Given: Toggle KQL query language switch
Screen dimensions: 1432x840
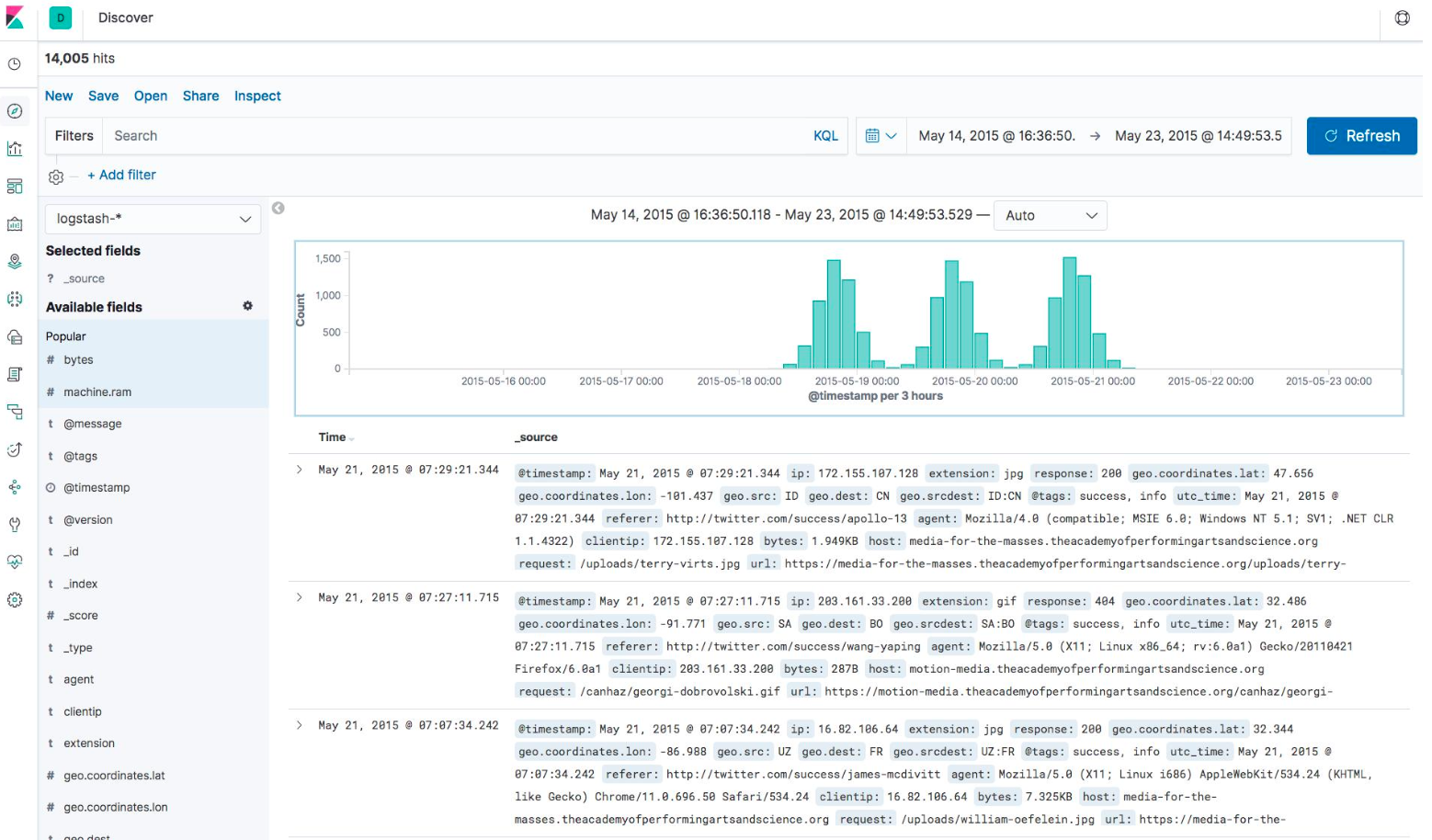Looking at the screenshot, I should coord(825,136).
